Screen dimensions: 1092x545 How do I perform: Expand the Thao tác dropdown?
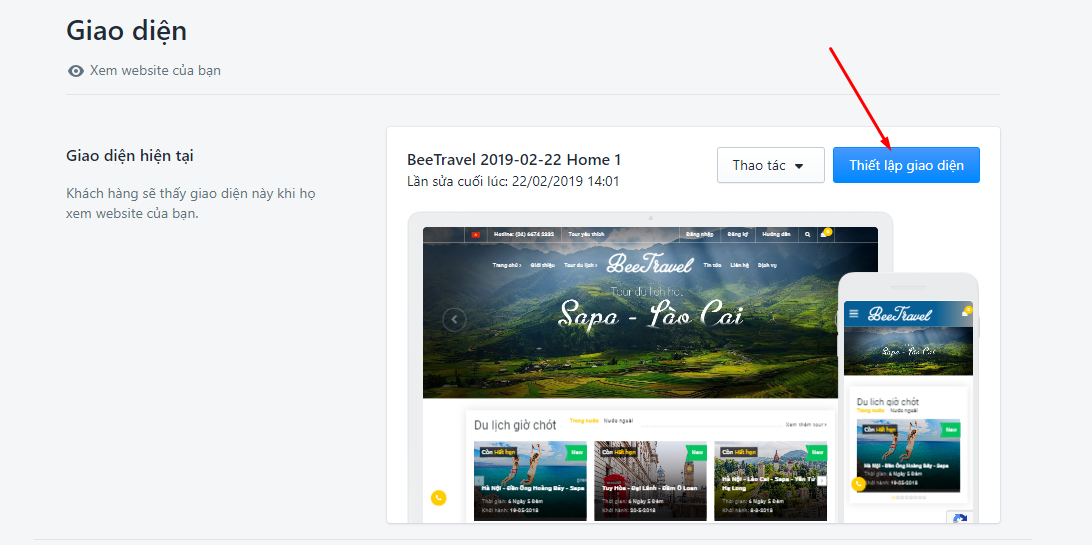pos(771,165)
